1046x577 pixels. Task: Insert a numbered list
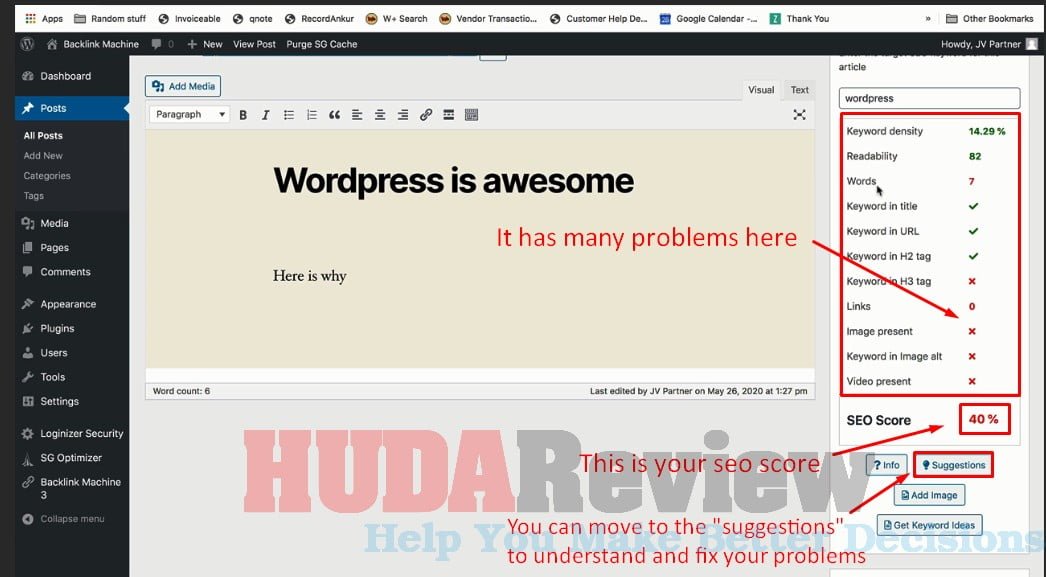[312, 115]
